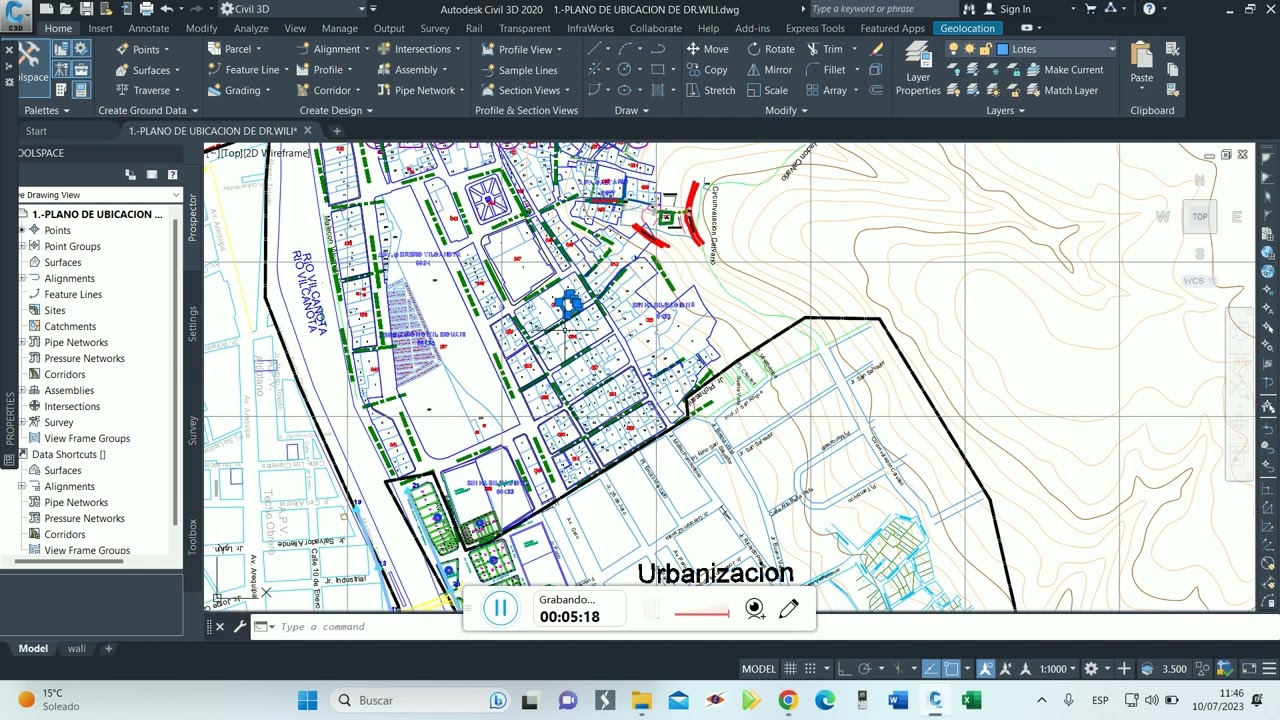Select the Array tool
Viewport: 1280px width, 720px height.
825,90
